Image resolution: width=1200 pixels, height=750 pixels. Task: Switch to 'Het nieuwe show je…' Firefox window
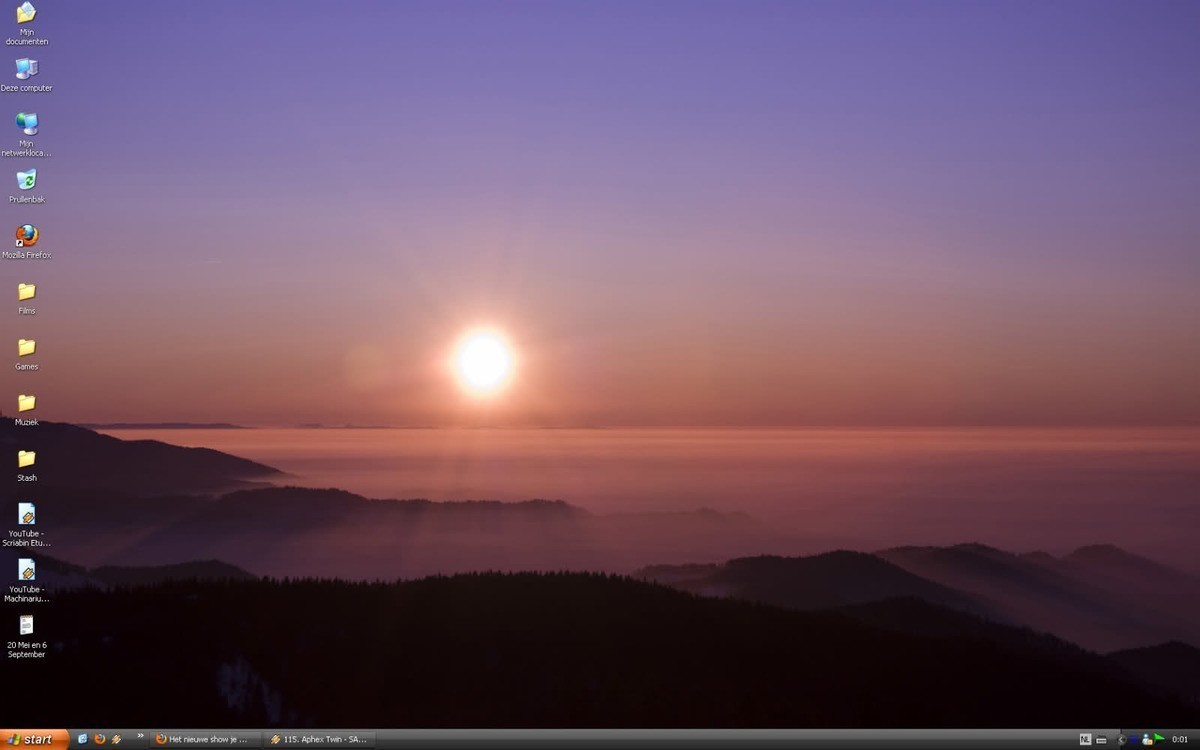205,739
